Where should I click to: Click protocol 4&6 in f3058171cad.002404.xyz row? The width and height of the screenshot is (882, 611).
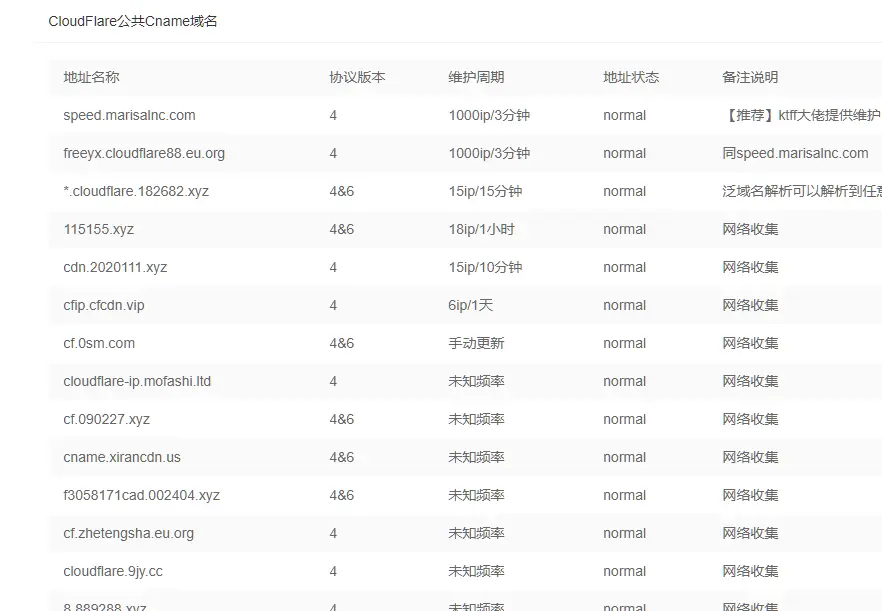[x=342, y=495]
